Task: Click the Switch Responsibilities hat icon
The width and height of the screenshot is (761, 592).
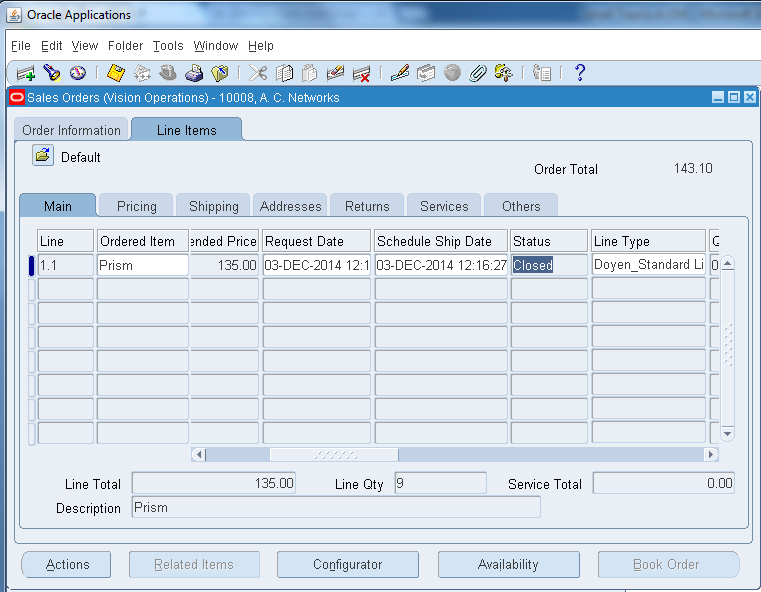Action: (x=168, y=73)
